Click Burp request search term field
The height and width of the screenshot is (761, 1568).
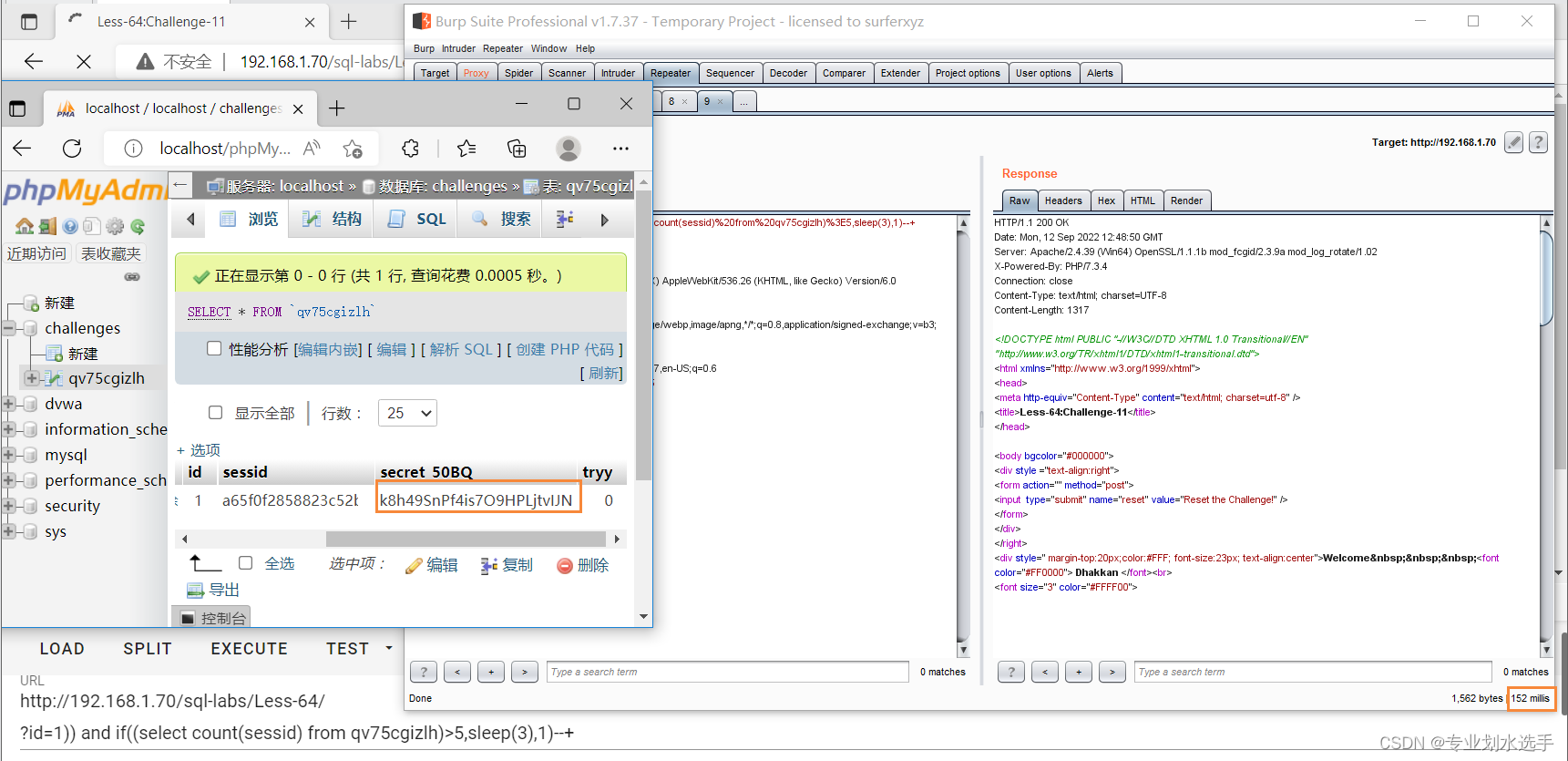point(727,672)
